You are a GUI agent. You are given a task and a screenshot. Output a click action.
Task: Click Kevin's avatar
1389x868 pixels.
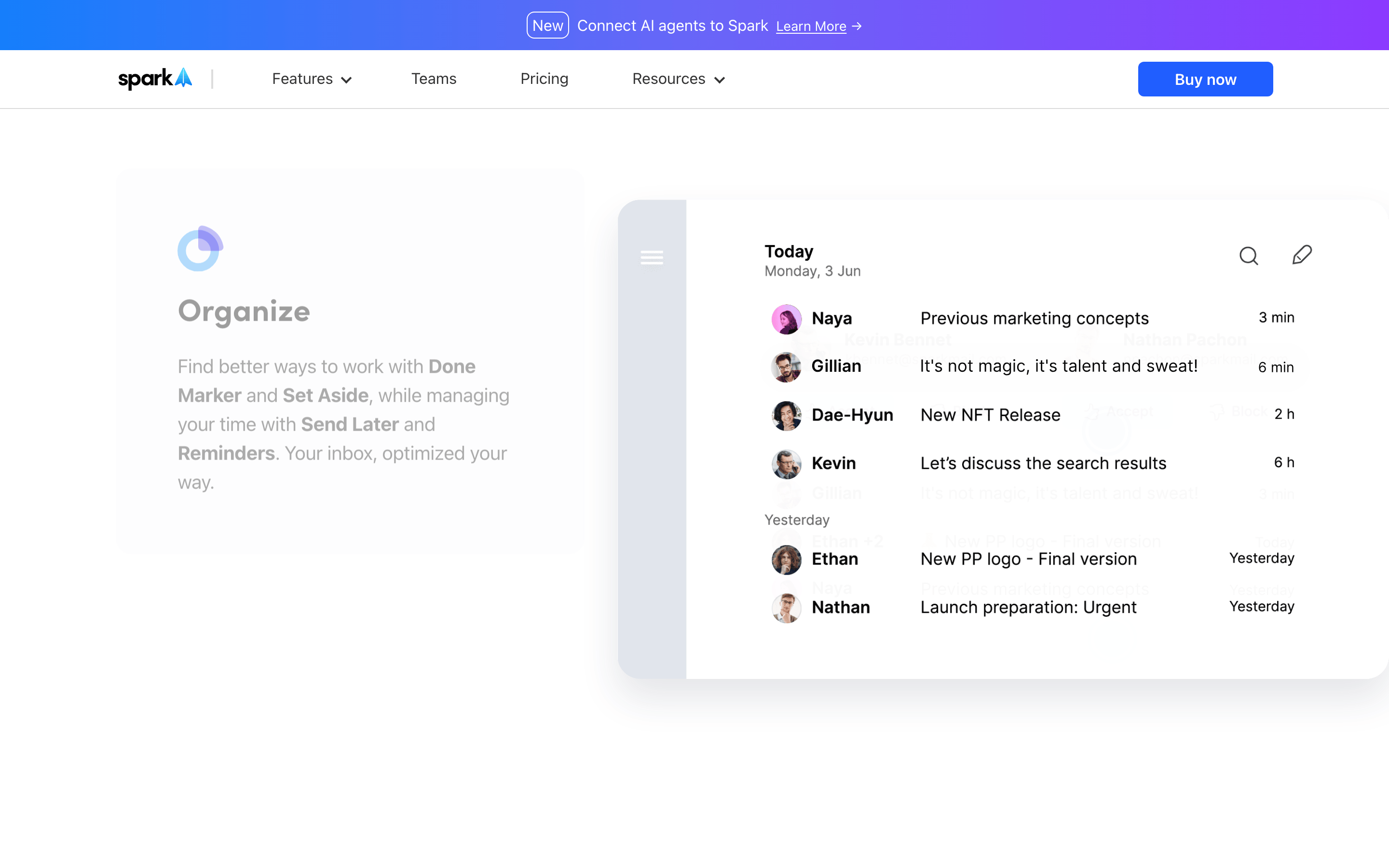point(786,464)
